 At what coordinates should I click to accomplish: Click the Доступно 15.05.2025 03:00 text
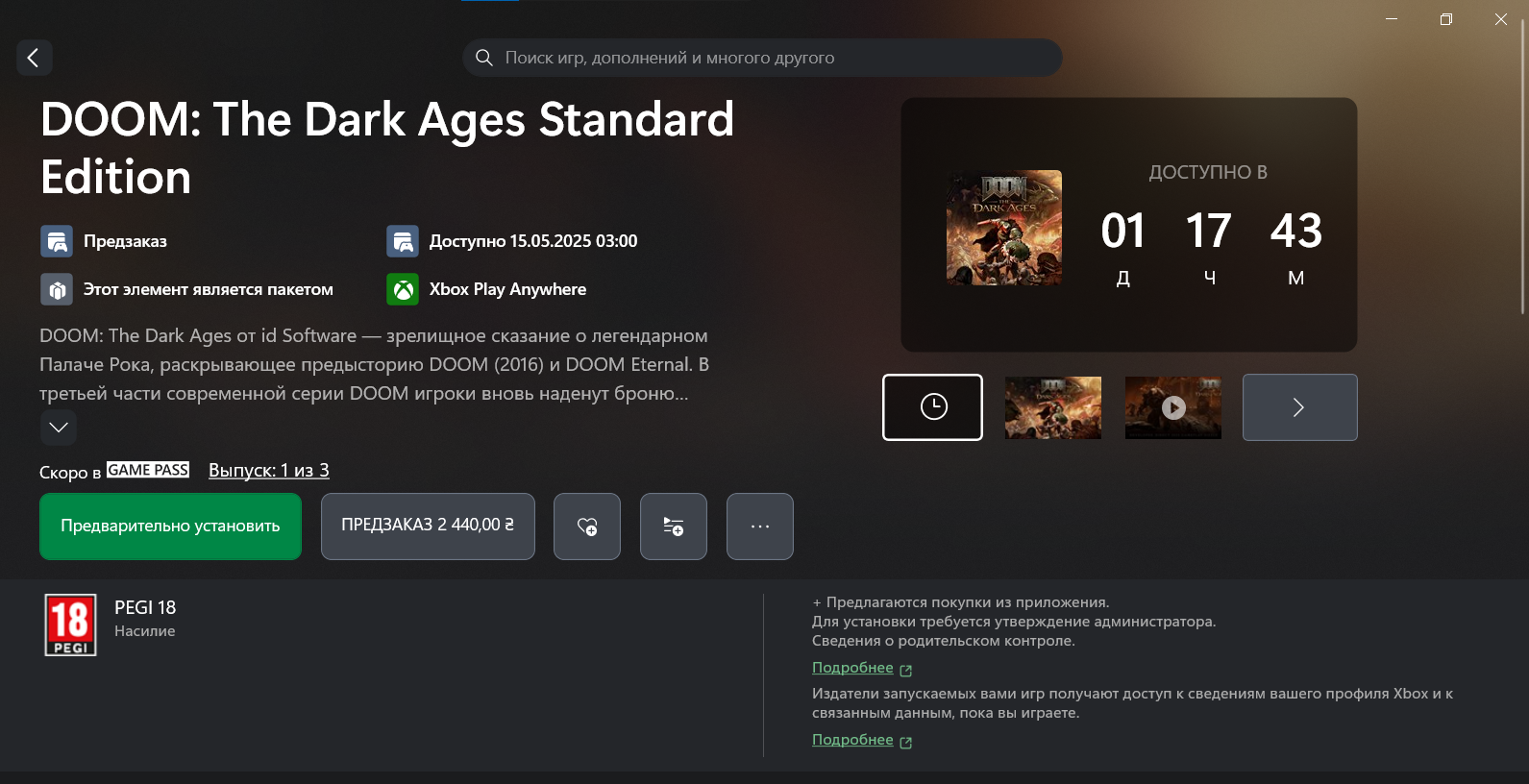pos(533,241)
